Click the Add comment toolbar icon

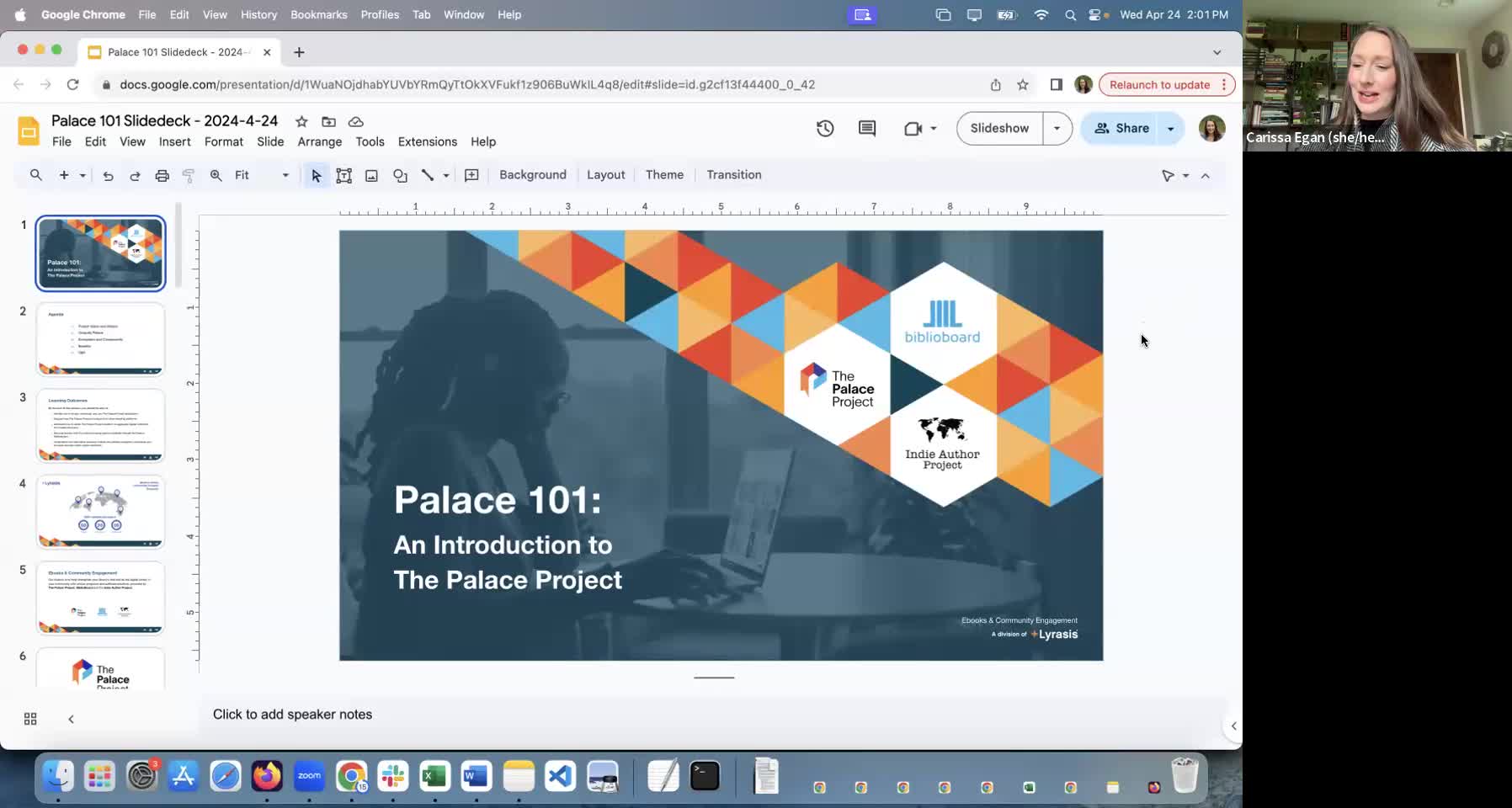tap(471, 175)
